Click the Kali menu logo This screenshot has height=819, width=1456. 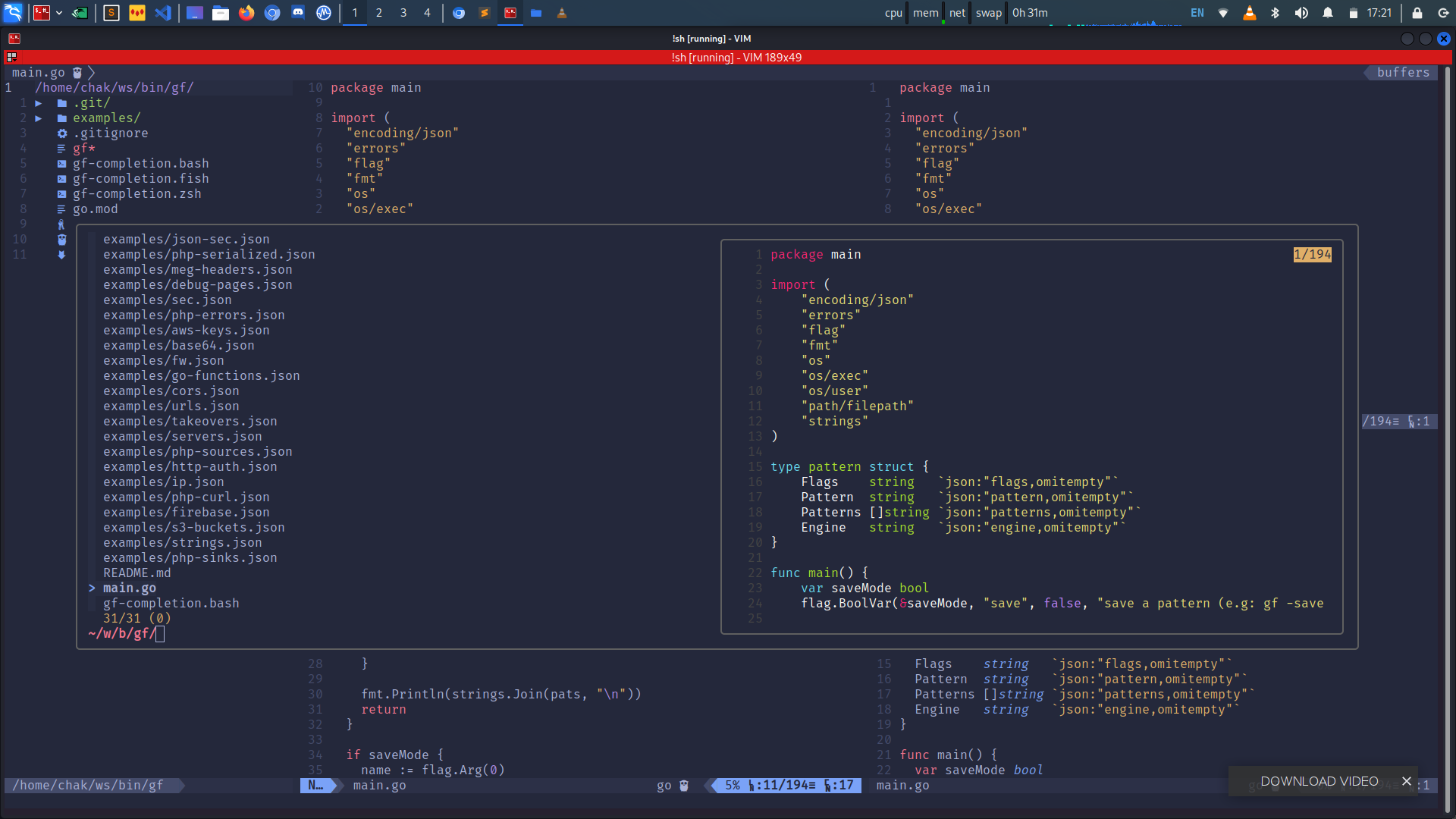14,13
